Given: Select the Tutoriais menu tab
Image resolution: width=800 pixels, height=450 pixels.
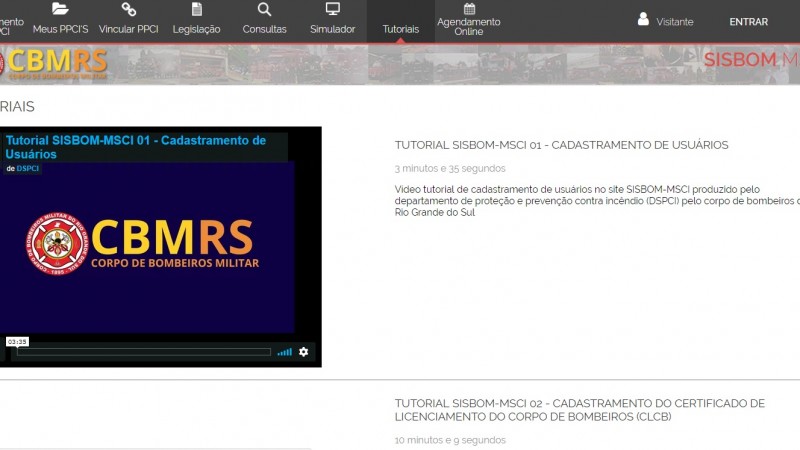Looking at the screenshot, I should point(401,22).
